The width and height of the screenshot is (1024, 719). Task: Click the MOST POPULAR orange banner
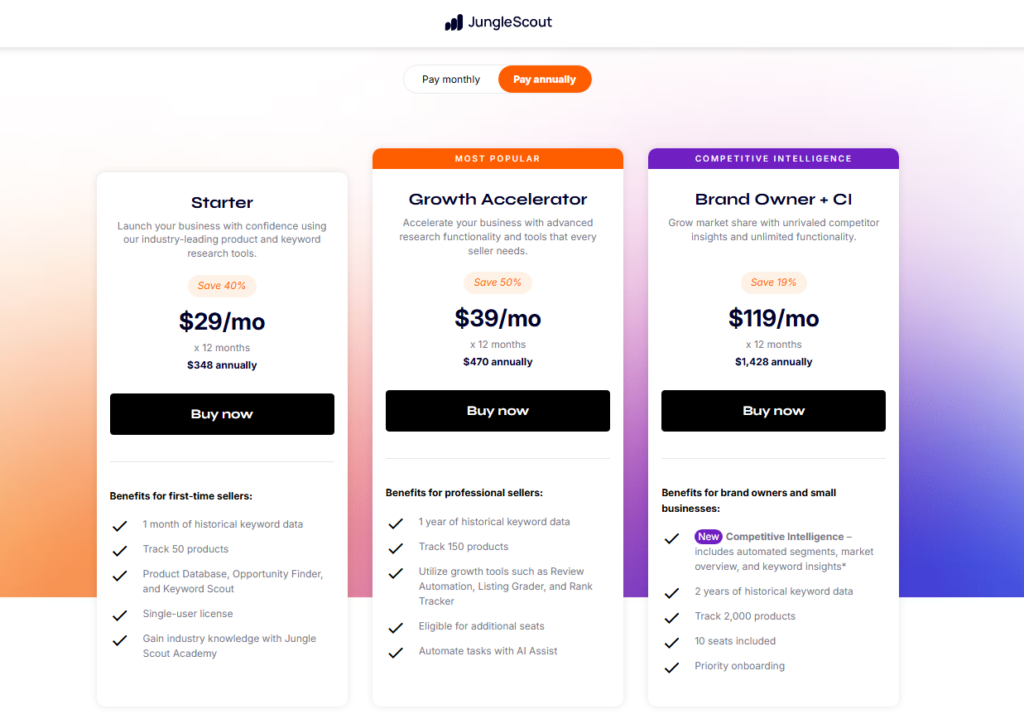[498, 159]
